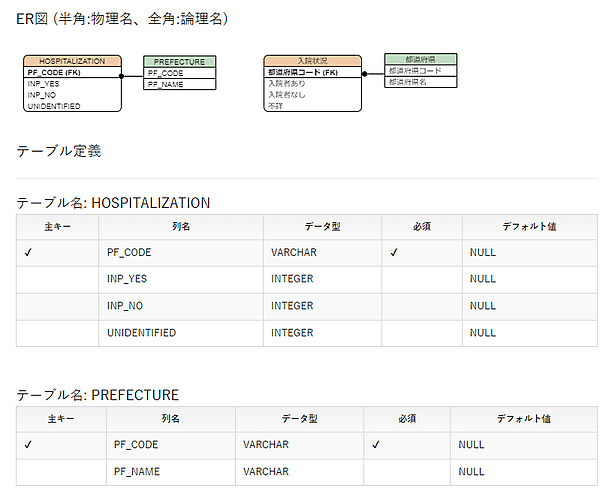Image resolution: width=600 pixels, height=491 pixels.
Task: Click the テーブル定義 section heading
Action: (59, 152)
